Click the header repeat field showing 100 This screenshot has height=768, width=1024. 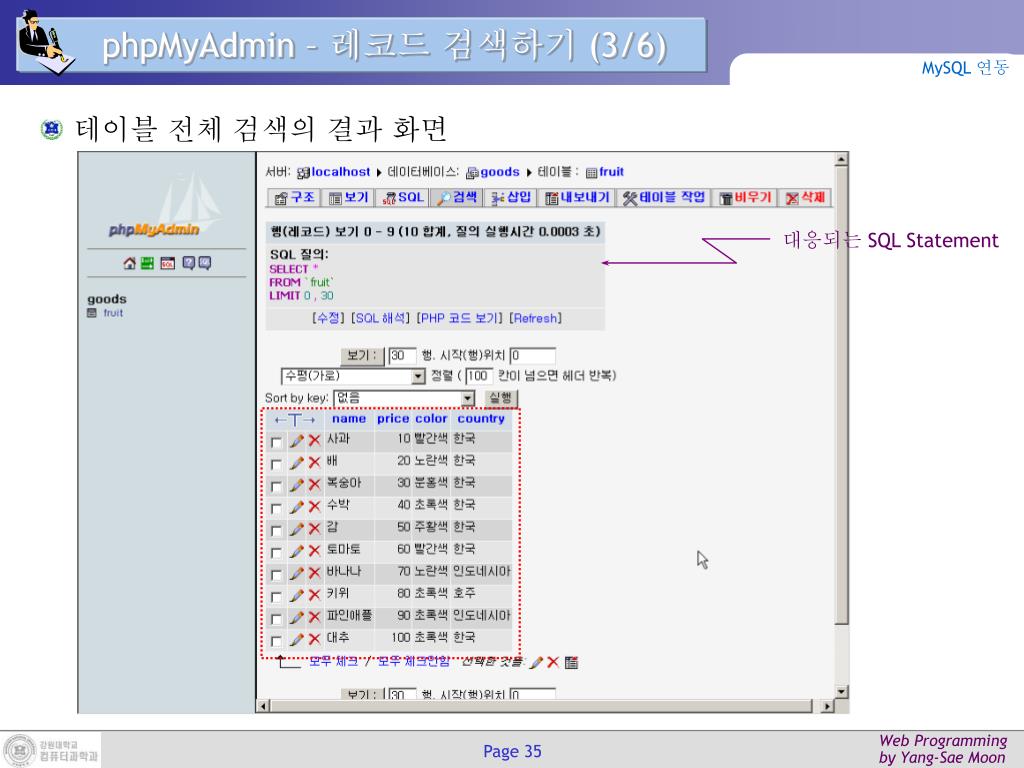(x=479, y=376)
